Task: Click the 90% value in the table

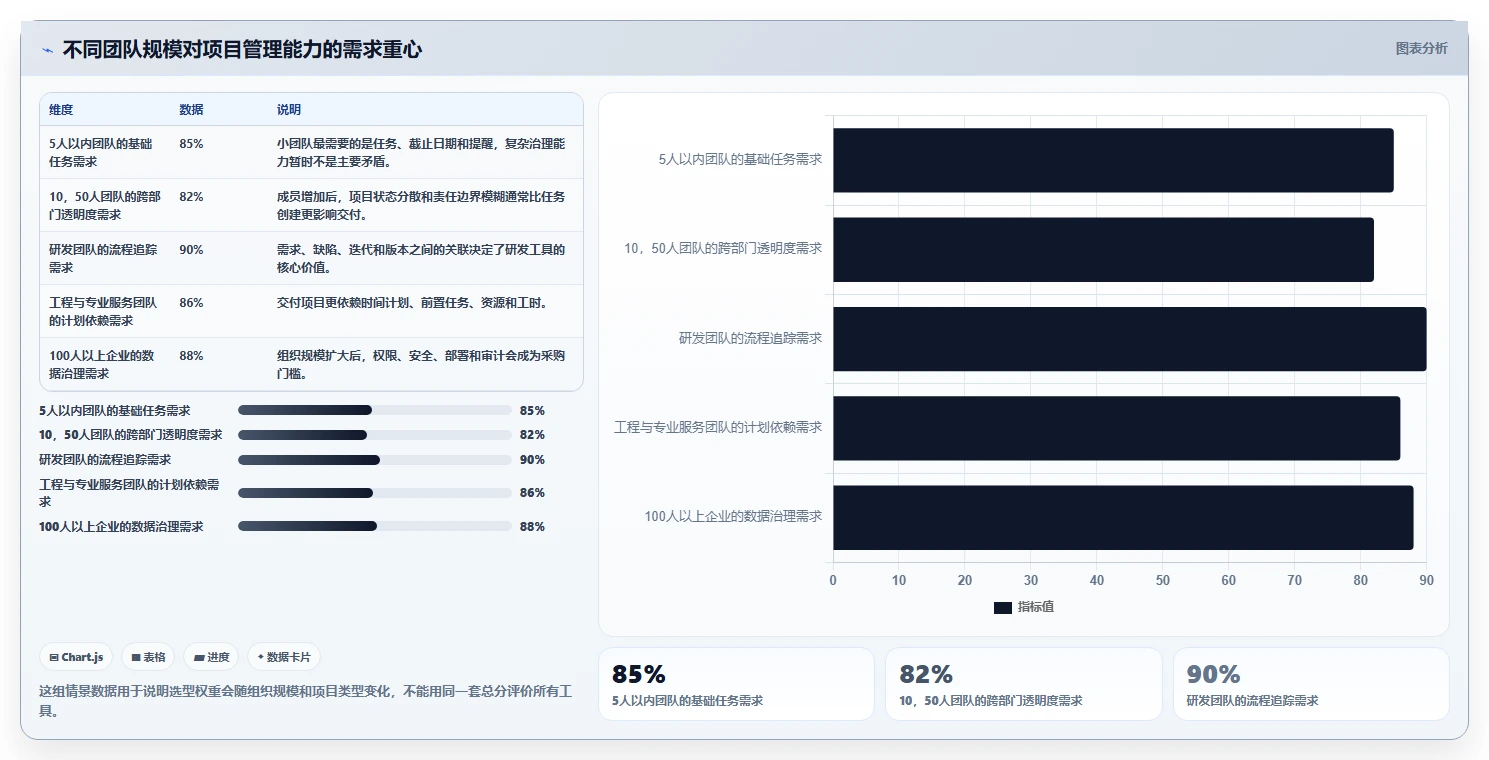Action: (x=191, y=250)
